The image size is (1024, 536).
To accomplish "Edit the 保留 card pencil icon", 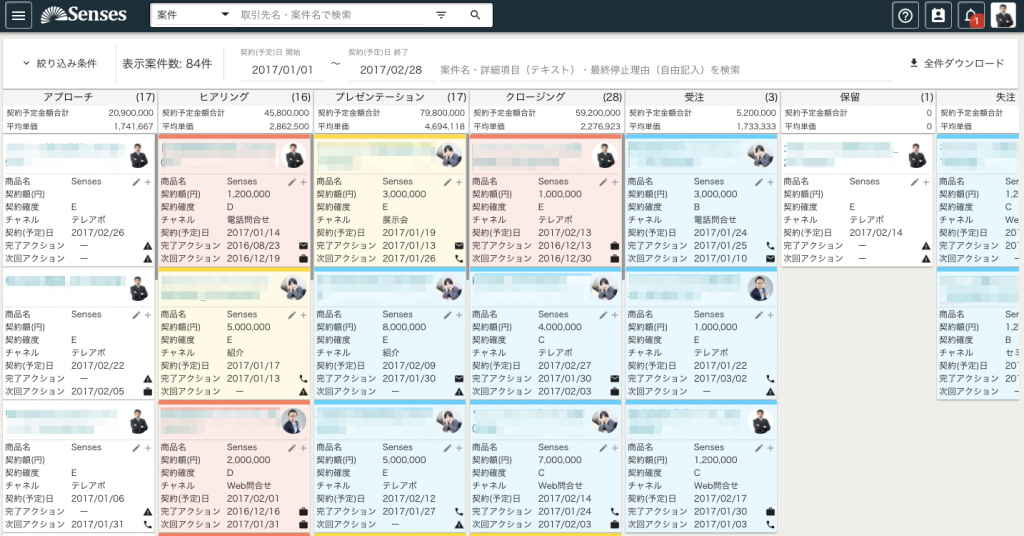I will [914, 182].
